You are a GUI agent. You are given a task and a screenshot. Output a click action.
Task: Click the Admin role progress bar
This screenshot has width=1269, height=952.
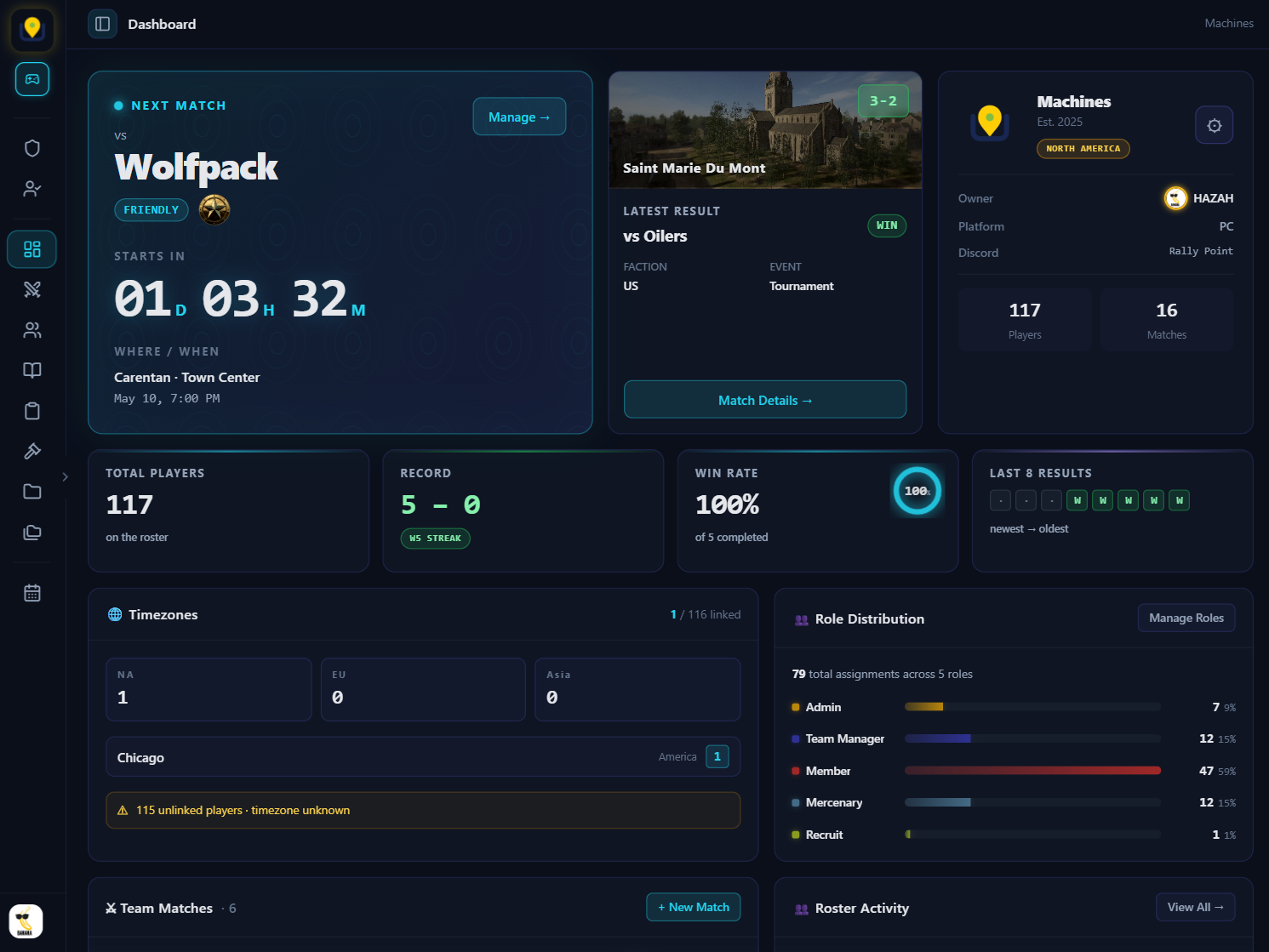pyautogui.click(x=1032, y=707)
